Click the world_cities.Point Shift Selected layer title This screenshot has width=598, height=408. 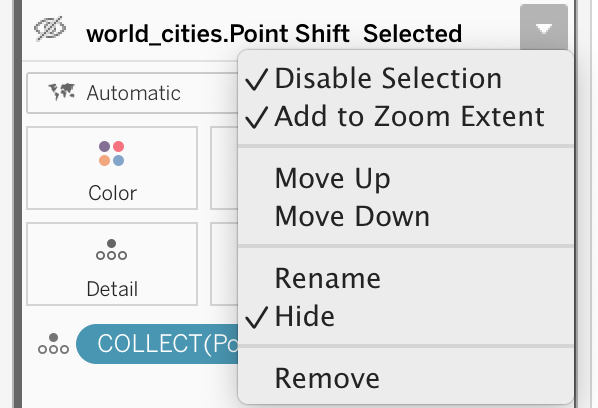click(x=274, y=34)
